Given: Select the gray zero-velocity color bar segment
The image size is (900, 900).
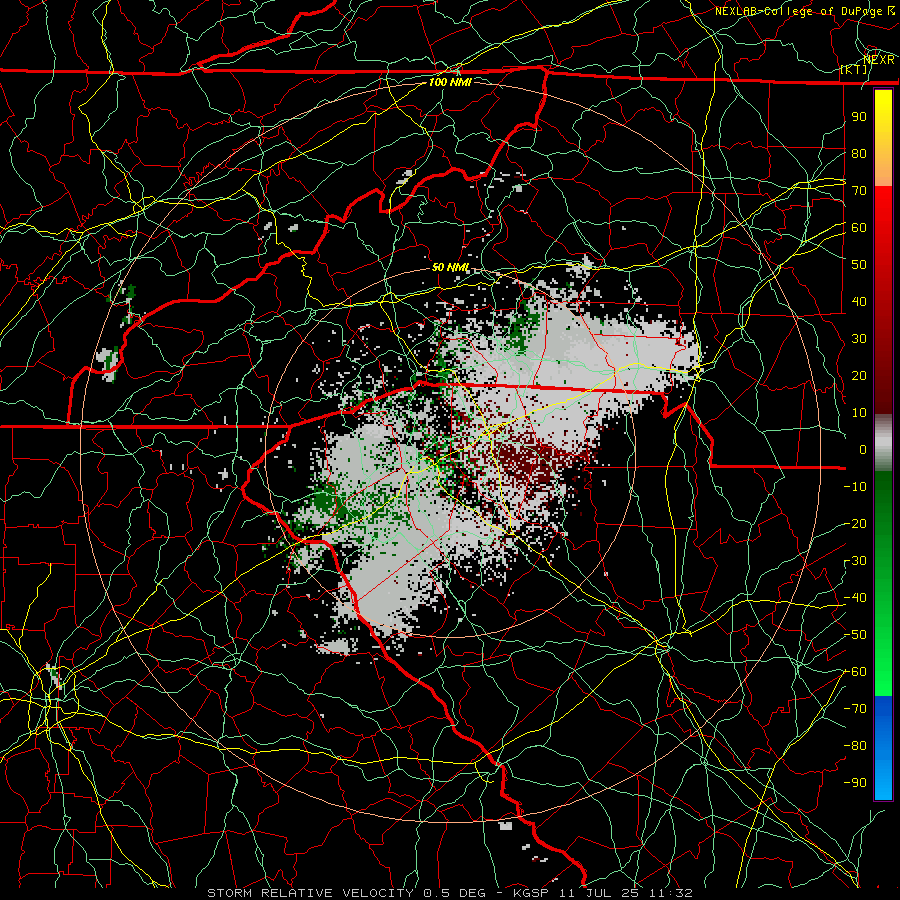Looking at the screenshot, I should coord(883,443).
